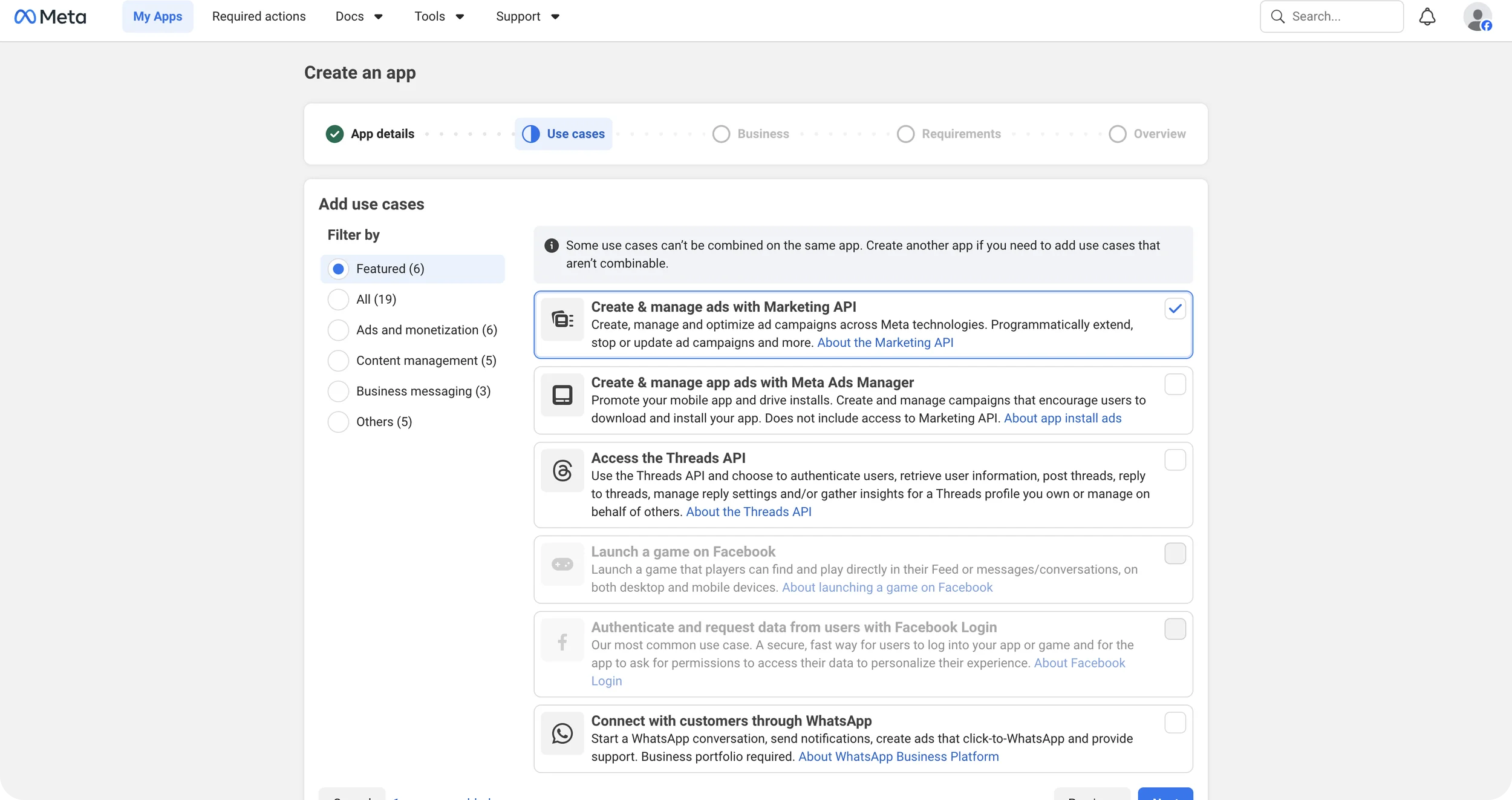The height and width of the screenshot is (800, 1512).
Task: Click the Overview step circle
Action: pos(1118,134)
